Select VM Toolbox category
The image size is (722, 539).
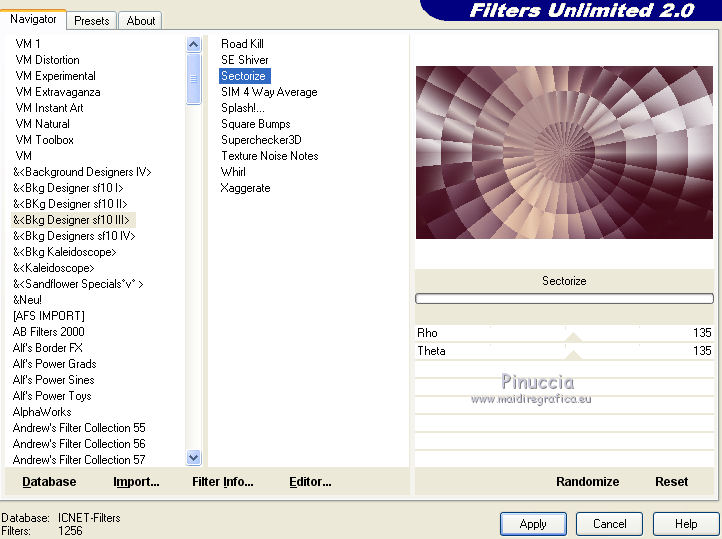tap(44, 140)
